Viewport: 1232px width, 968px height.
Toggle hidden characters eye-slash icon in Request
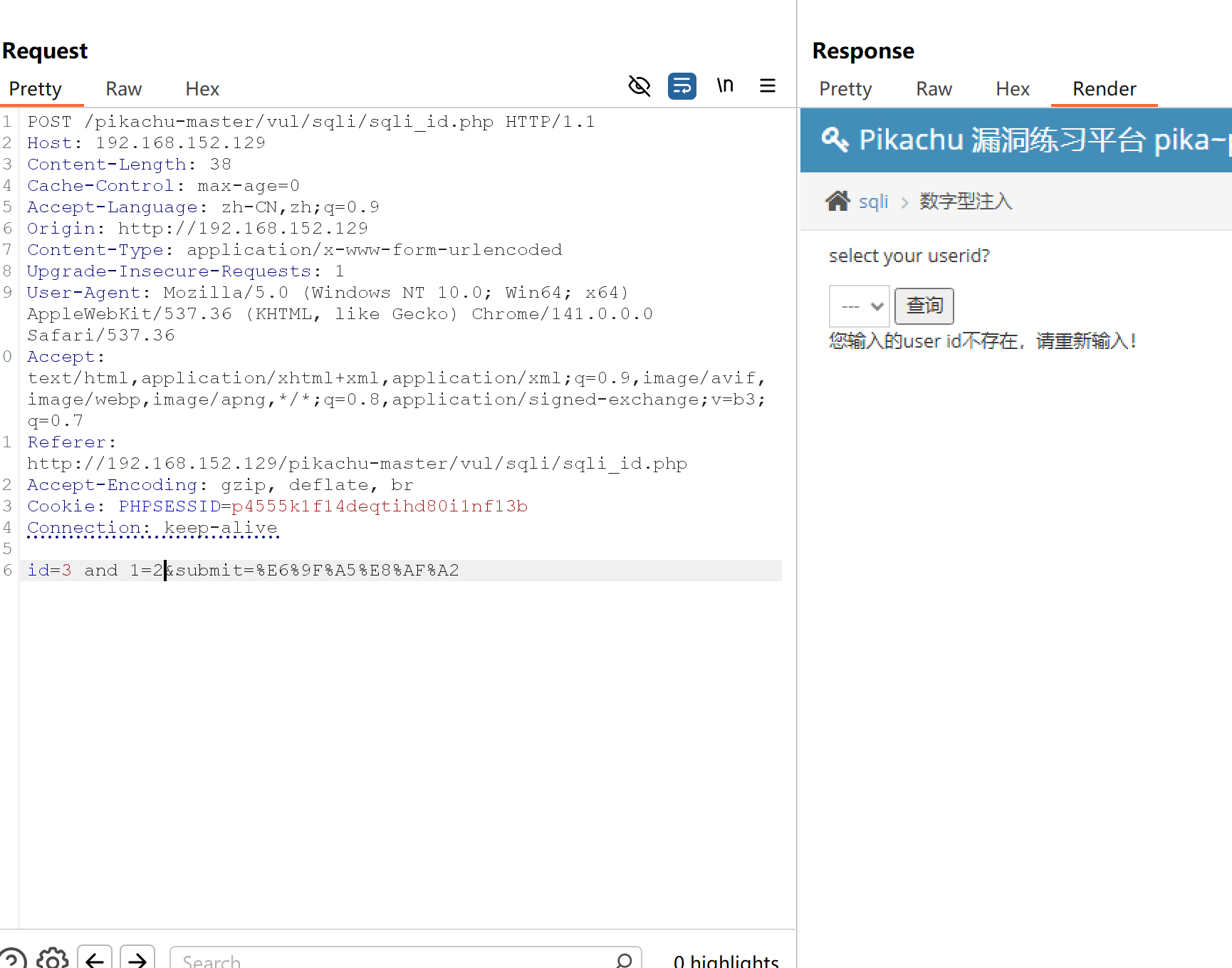(x=640, y=86)
